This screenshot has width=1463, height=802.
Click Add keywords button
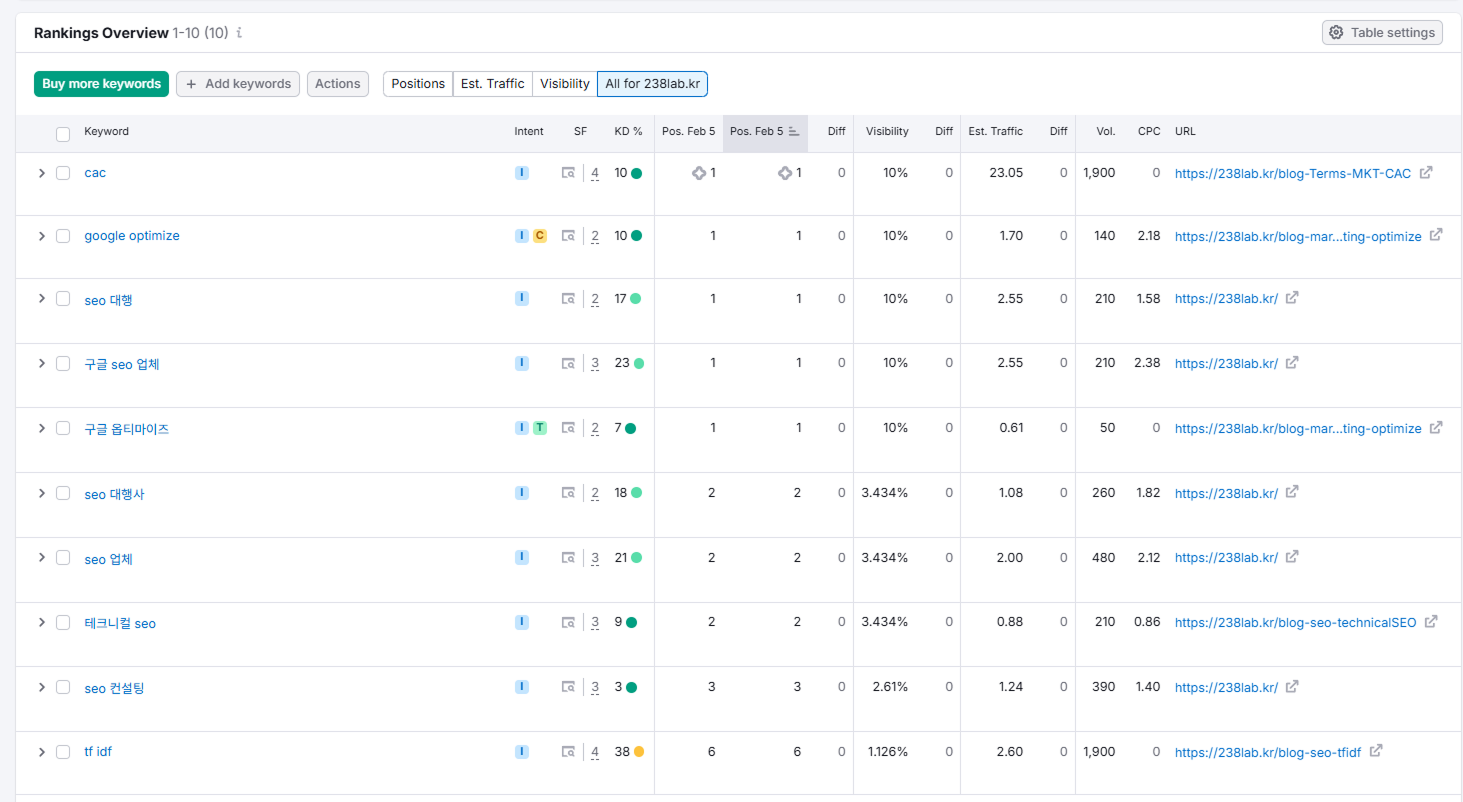pyautogui.click(x=238, y=84)
